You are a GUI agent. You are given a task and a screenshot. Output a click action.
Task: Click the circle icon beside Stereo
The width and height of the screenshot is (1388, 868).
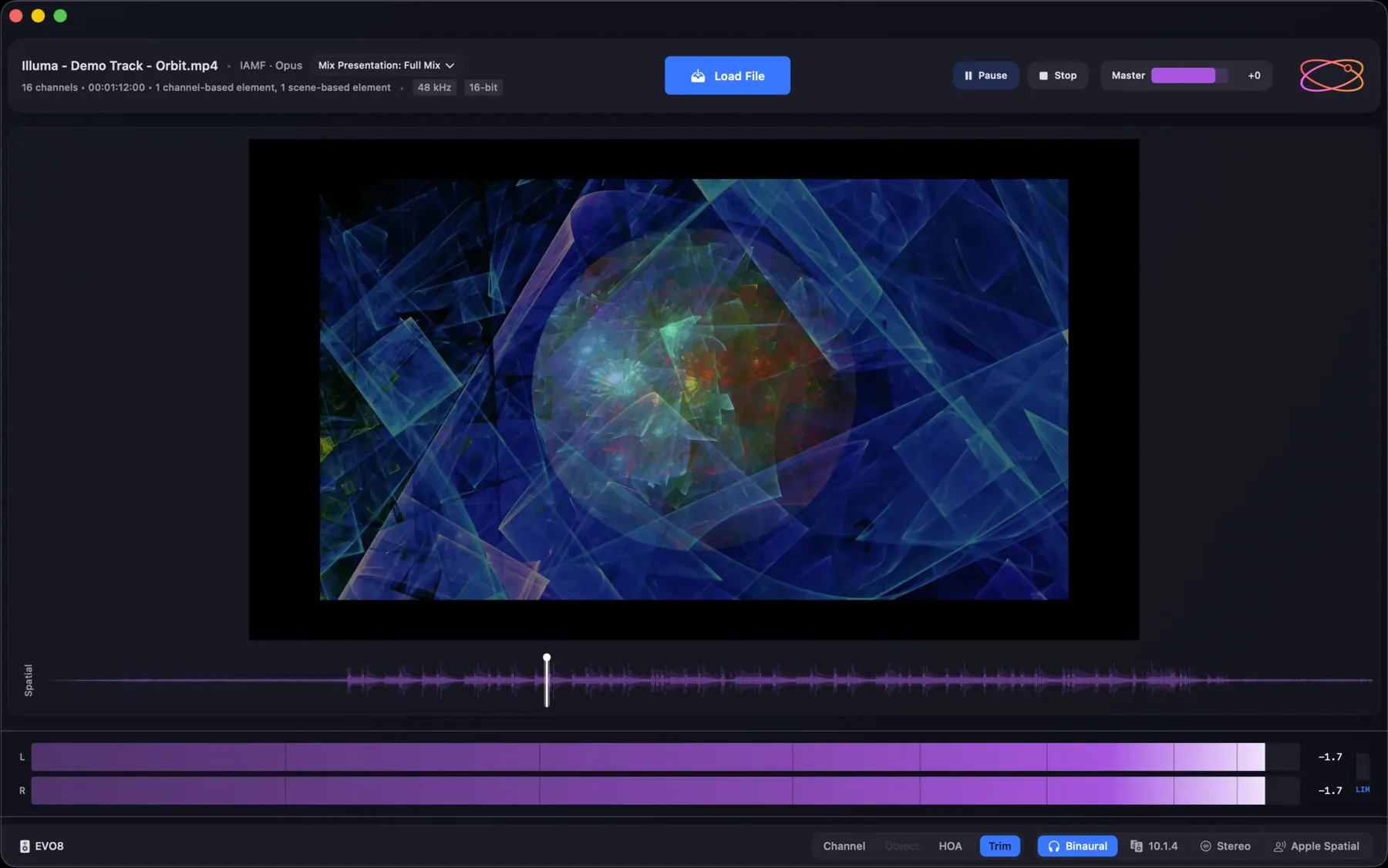pos(1205,846)
